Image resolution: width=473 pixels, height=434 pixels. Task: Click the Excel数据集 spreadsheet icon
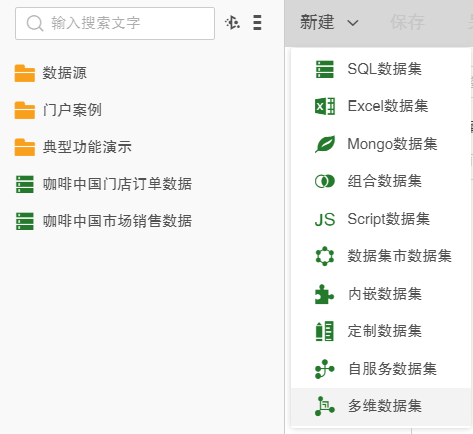(325, 107)
